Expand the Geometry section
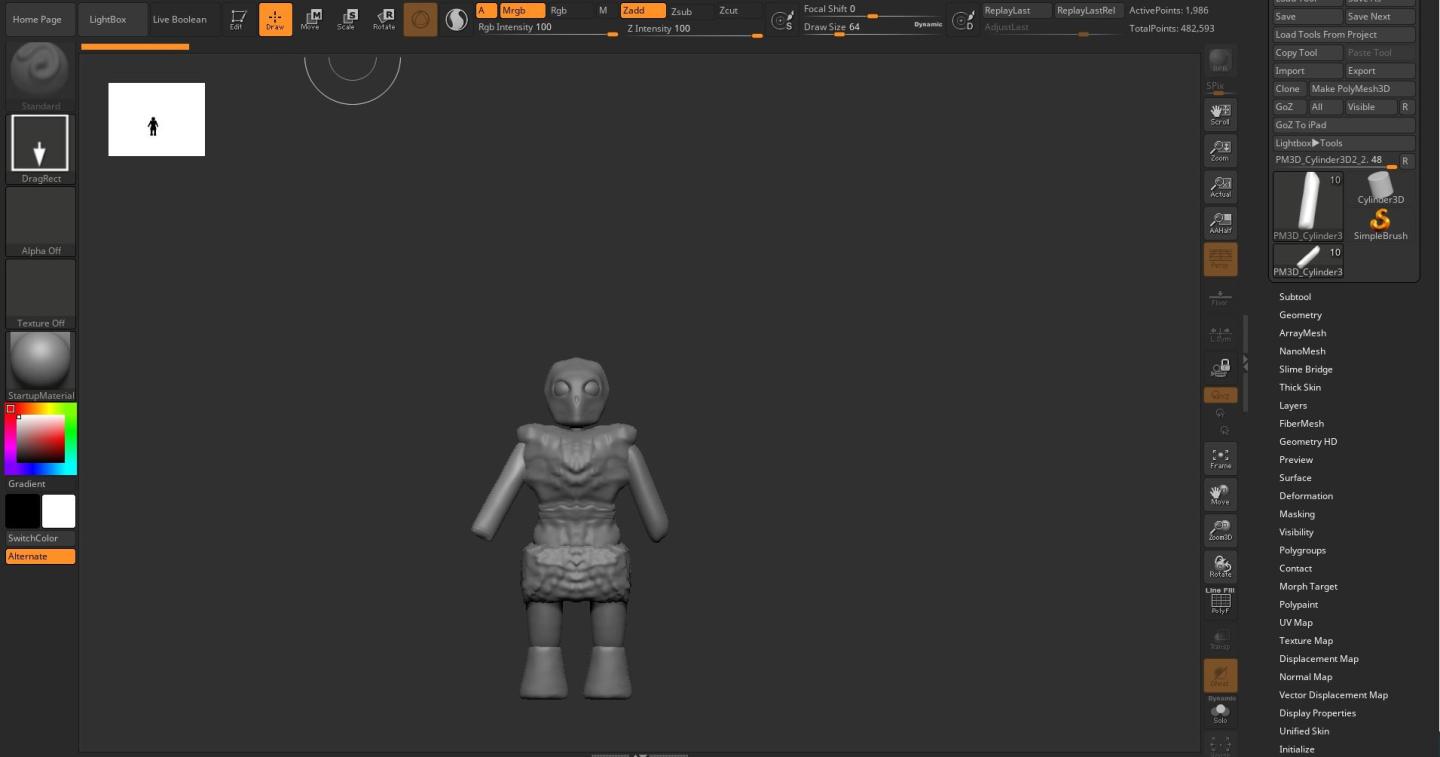Screen dimensions: 1440x757 1300,315
